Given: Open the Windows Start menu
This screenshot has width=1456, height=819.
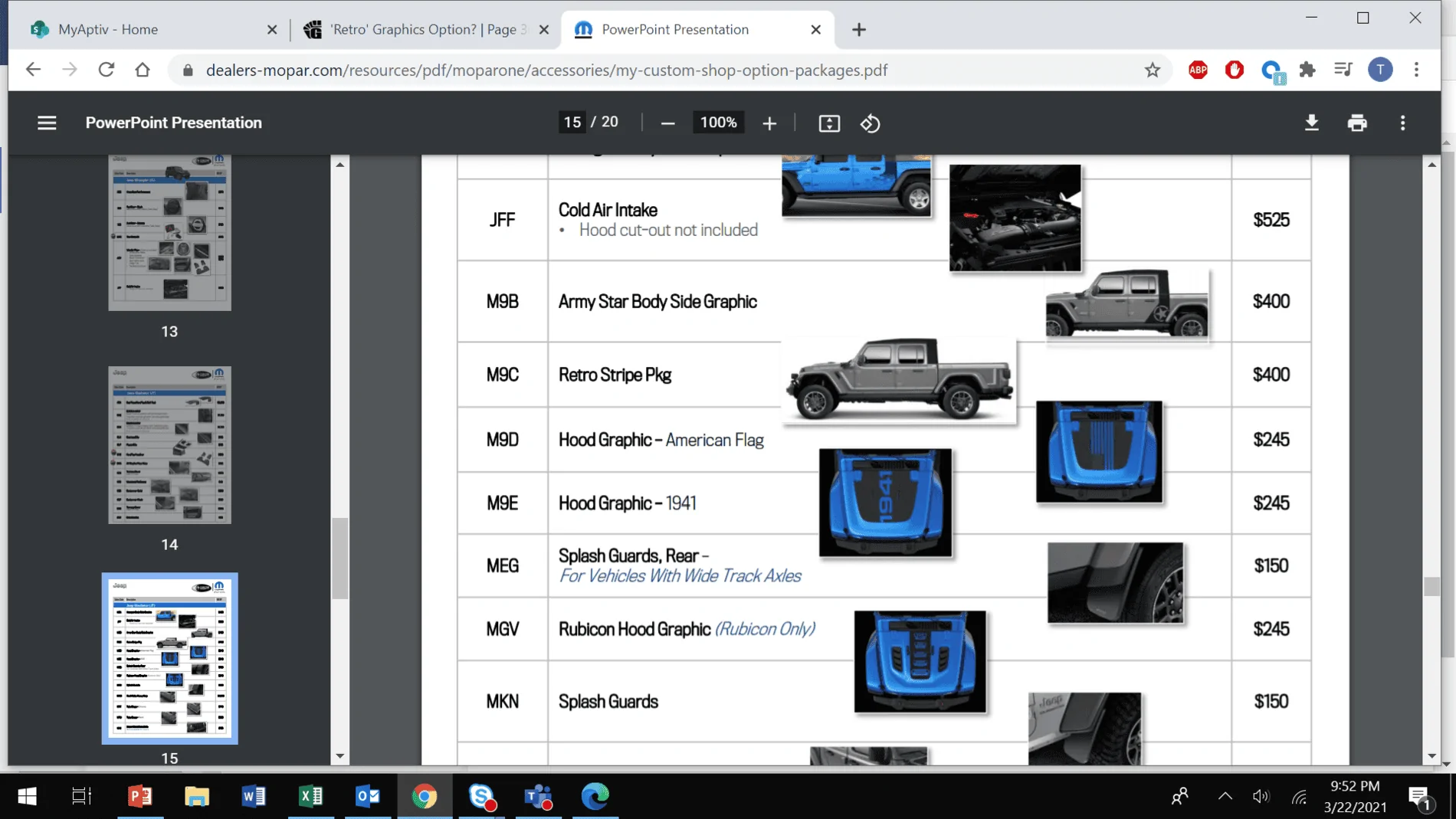Looking at the screenshot, I should point(27,797).
